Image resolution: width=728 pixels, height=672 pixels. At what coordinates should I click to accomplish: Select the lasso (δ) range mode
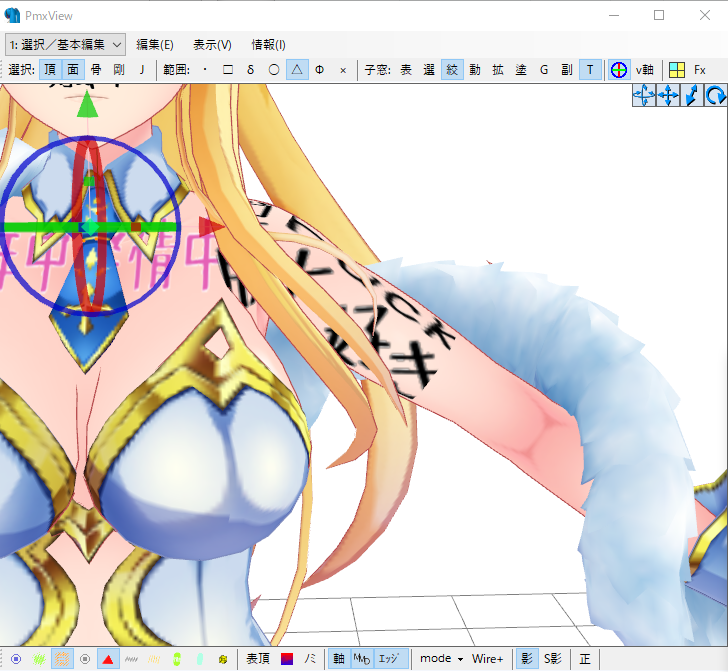coord(251,70)
